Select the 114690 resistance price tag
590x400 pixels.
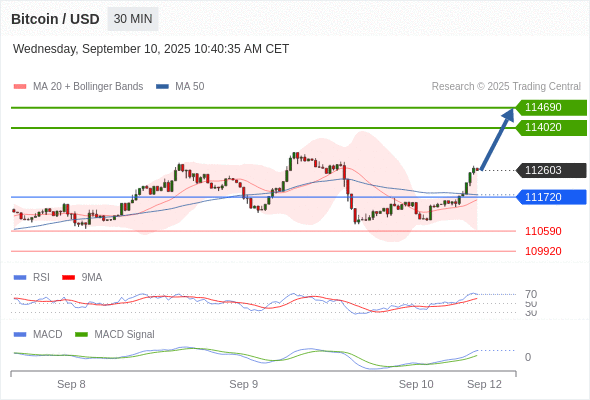pos(551,108)
